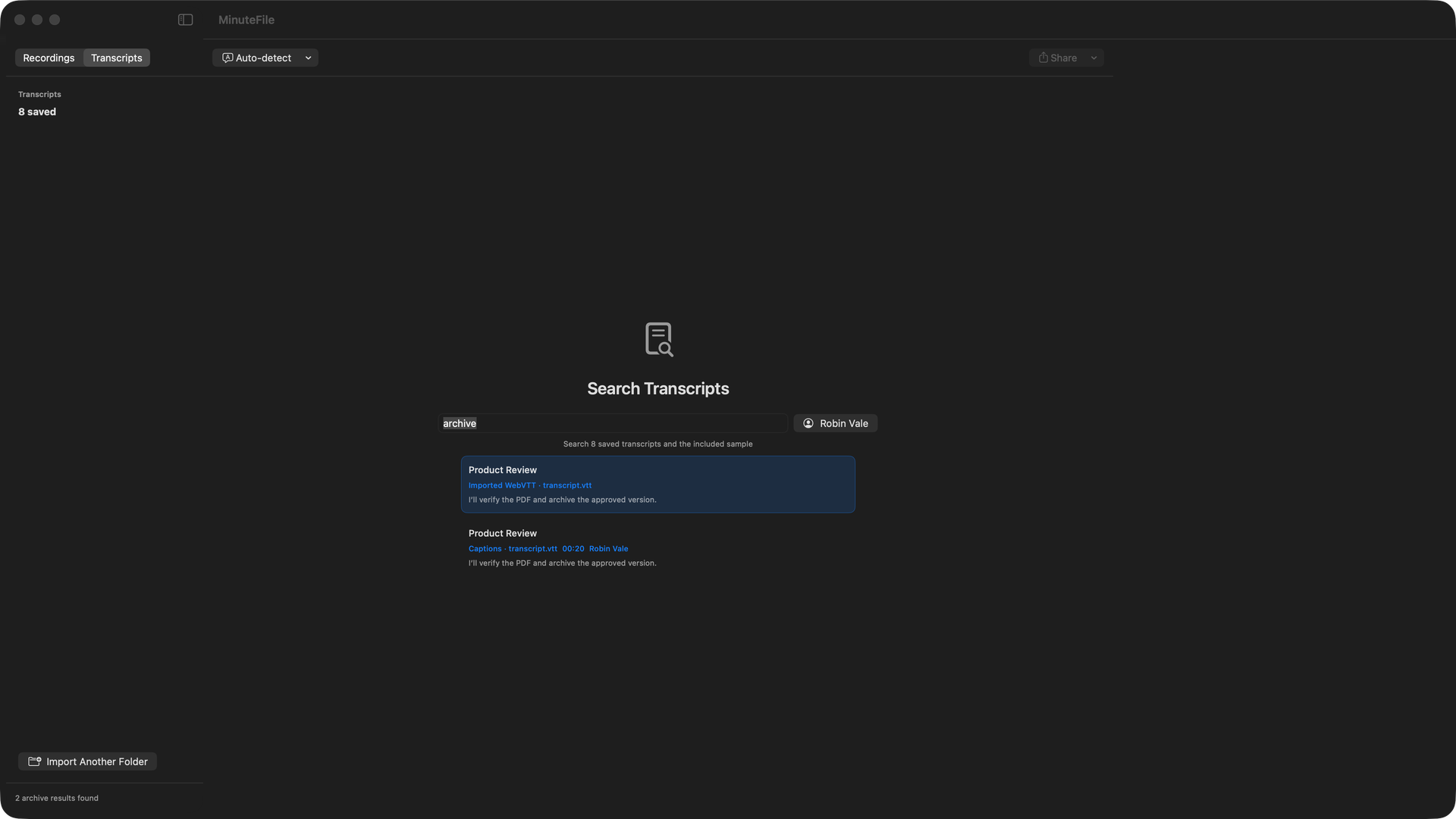Viewport: 1456px width, 819px height.
Task: Click the 'Search 8 saved transcripts' hint text
Action: (x=657, y=444)
